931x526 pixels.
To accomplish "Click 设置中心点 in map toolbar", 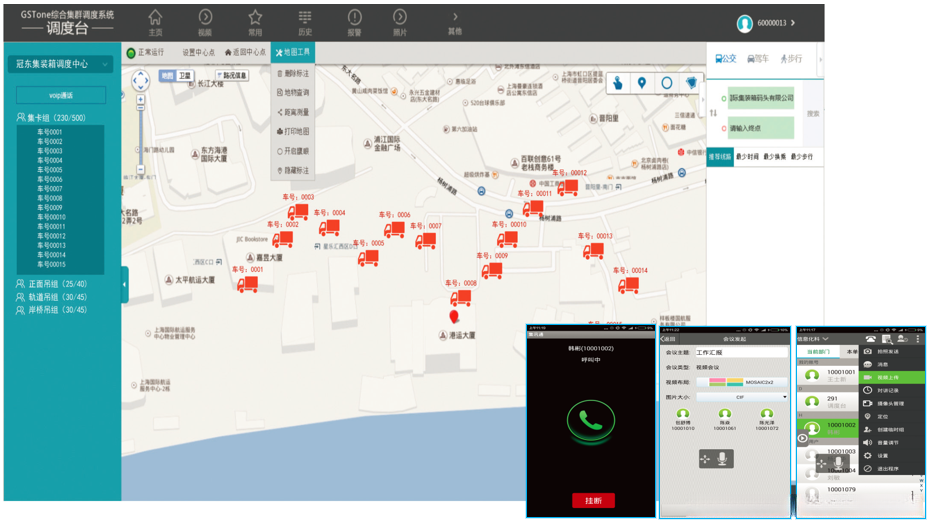I will point(198,52).
